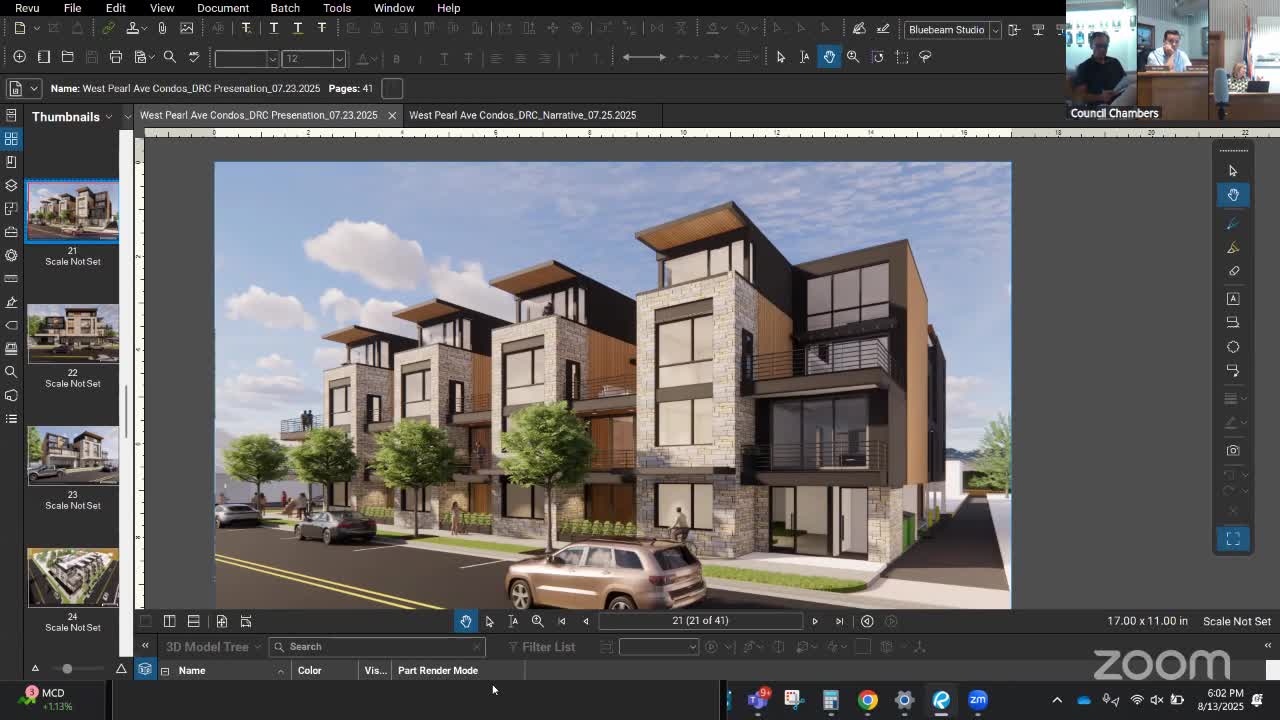
Task: Click the Print icon in toolbar
Action: pyautogui.click(x=116, y=57)
